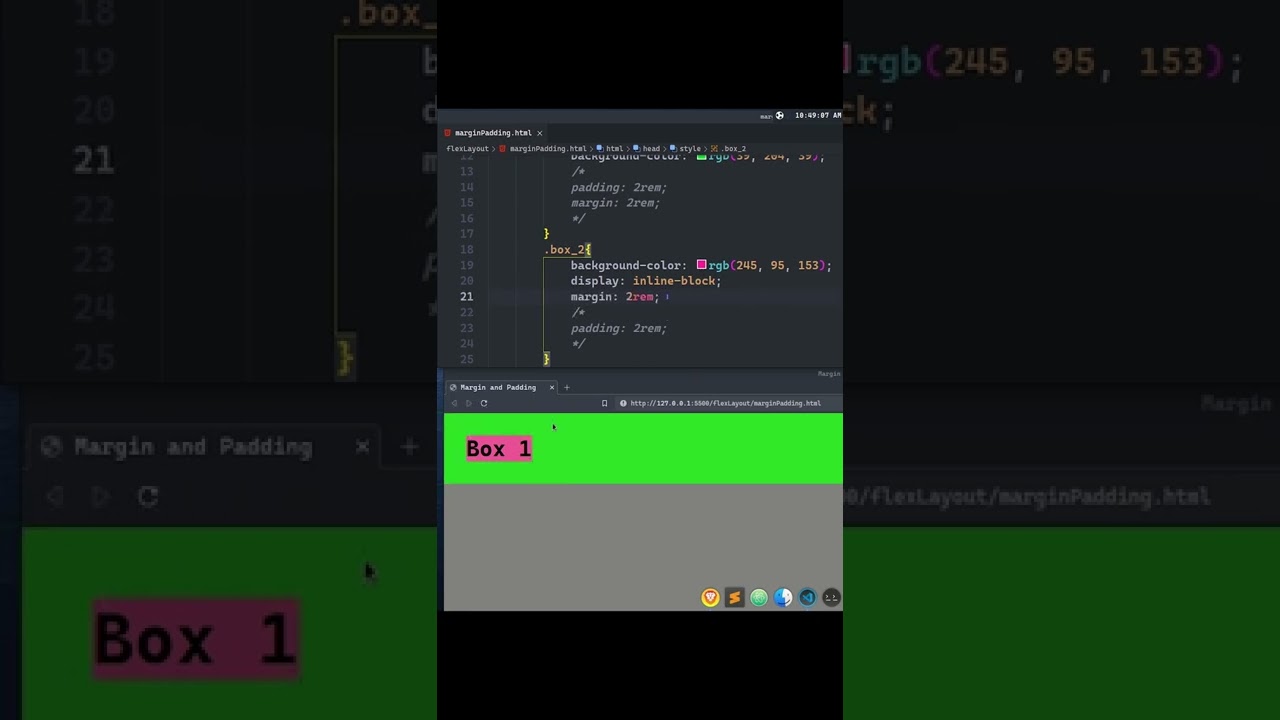Click the clock showing 10:49:07 AM
The image size is (1280, 720).
pyautogui.click(x=818, y=115)
